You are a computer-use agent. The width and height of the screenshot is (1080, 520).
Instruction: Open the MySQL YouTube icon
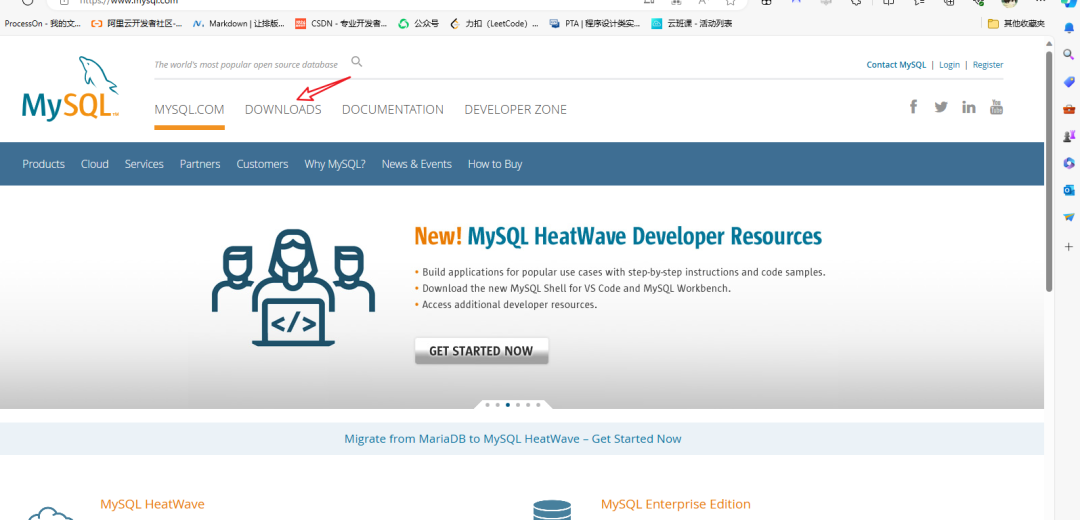click(996, 107)
